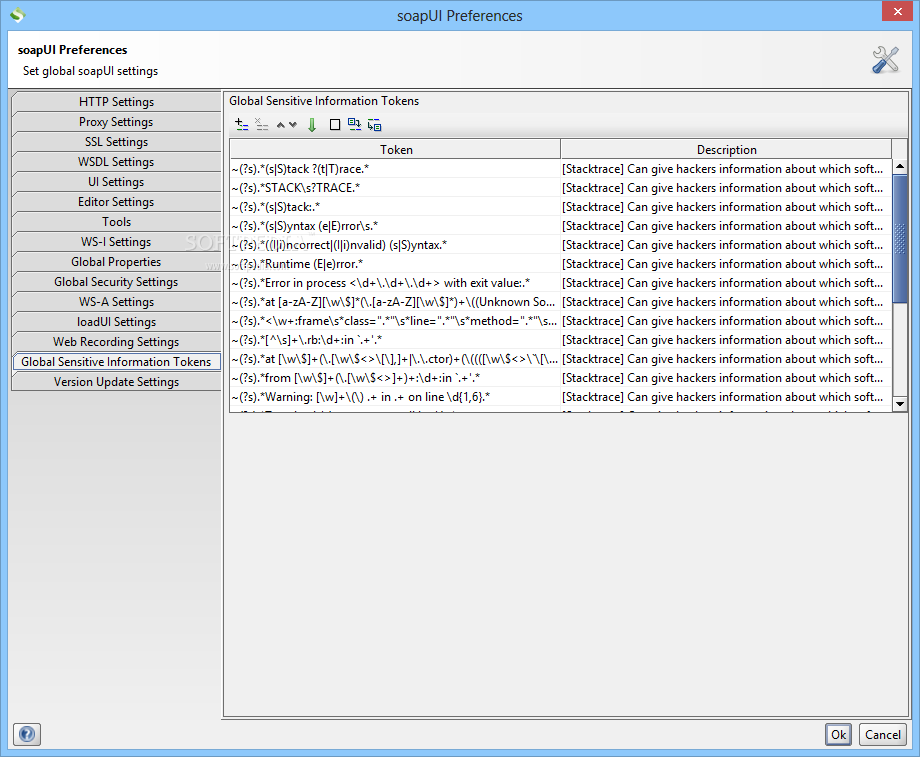The height and width of the screenshot is (757, 920).
Task: Confirm preferences with the Ok button
Action: [x=838, y=734]
